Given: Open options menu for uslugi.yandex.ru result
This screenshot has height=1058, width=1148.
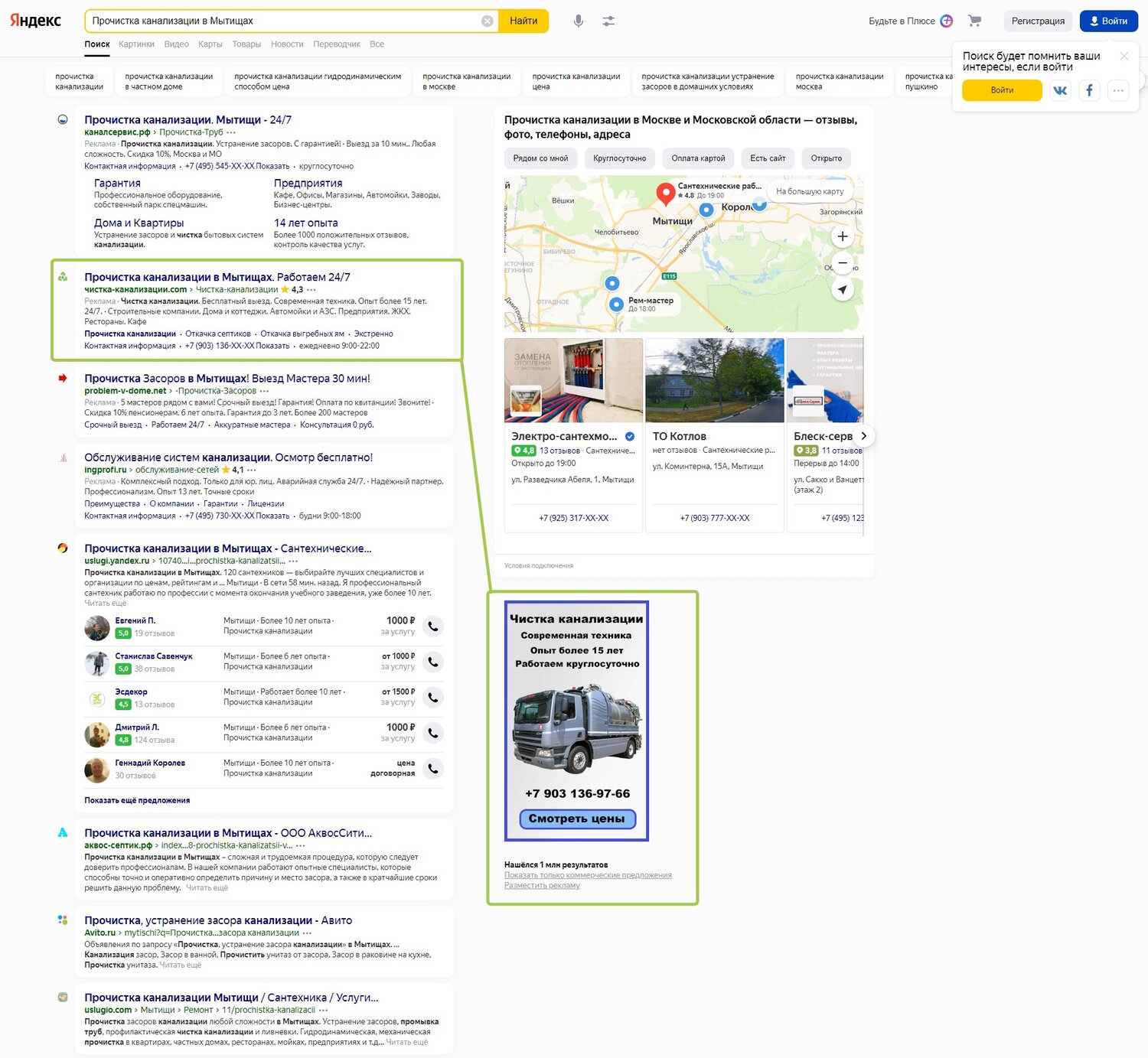Looking at the screenshot, I should pyautogui.click(x=293, y=561).
